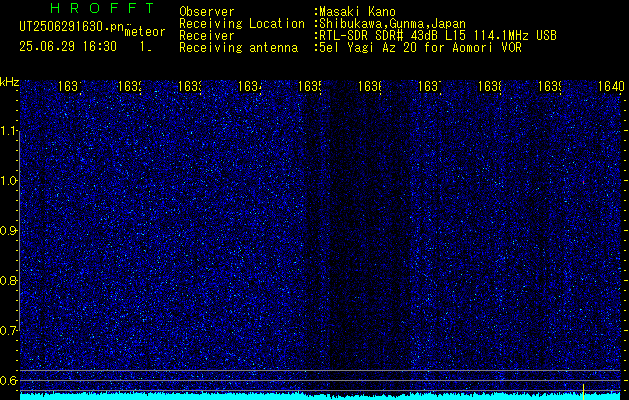
Task: Click the 1637 time axis label
Action: tap(430, 86)
